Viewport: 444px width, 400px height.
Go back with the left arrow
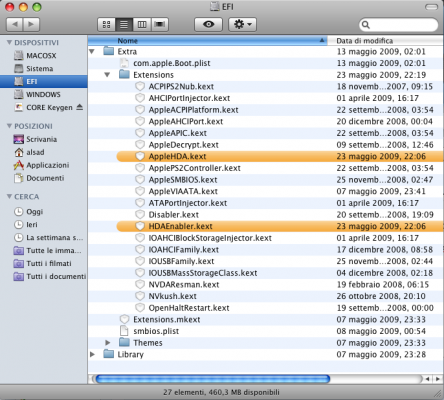tap(15, 24)
